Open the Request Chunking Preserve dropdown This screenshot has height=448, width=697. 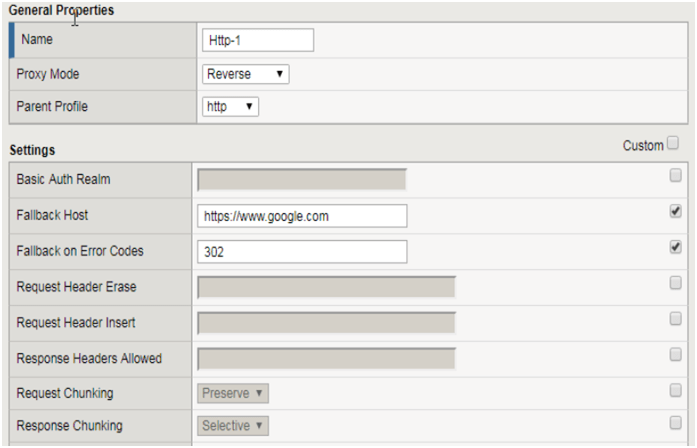tap(233, 393)
